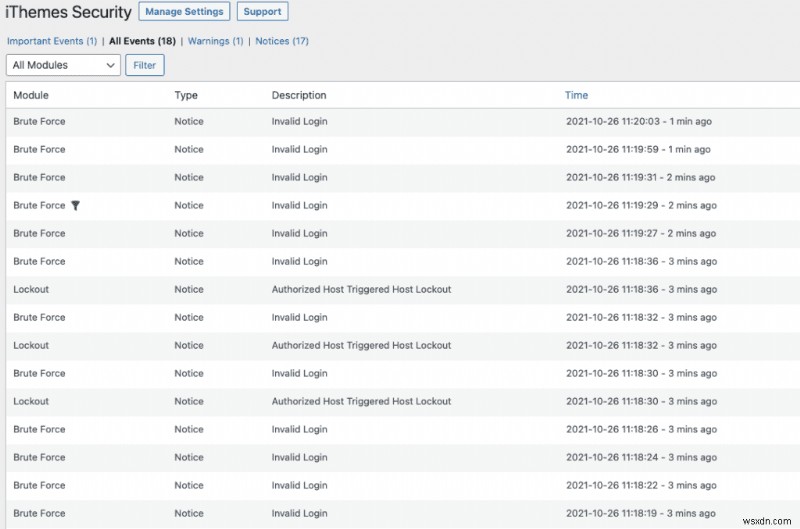Image resolution: width=800 pixels, height=529 pixels.
Task: Click the Module column header
Action: [x=31, y=95]
